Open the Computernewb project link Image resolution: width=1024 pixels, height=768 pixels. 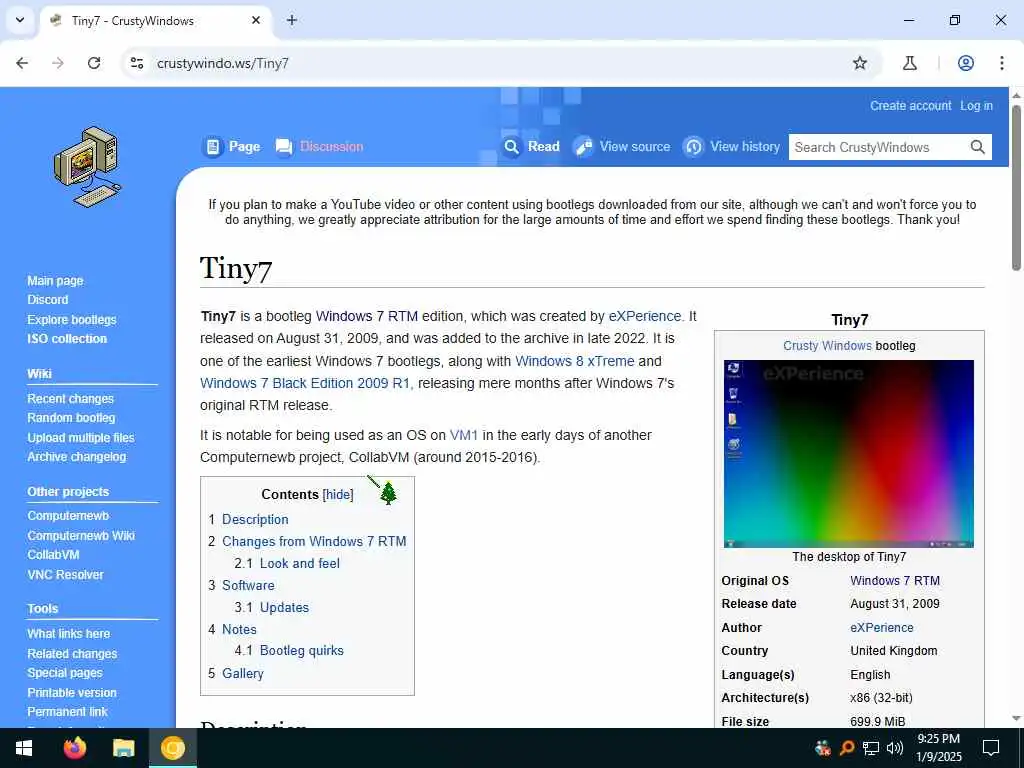point(68,515)
